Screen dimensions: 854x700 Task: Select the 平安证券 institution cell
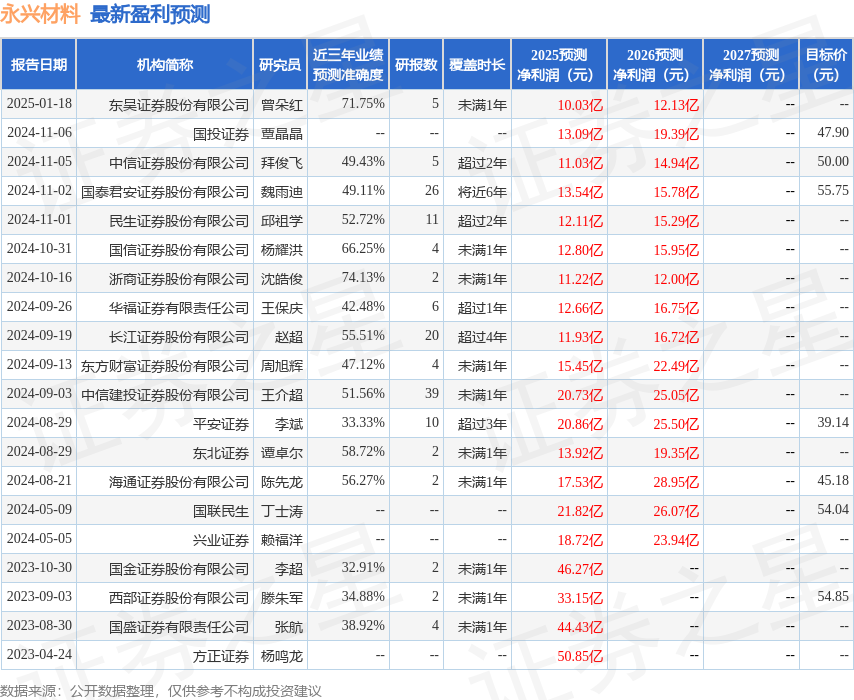coord(221,423)
